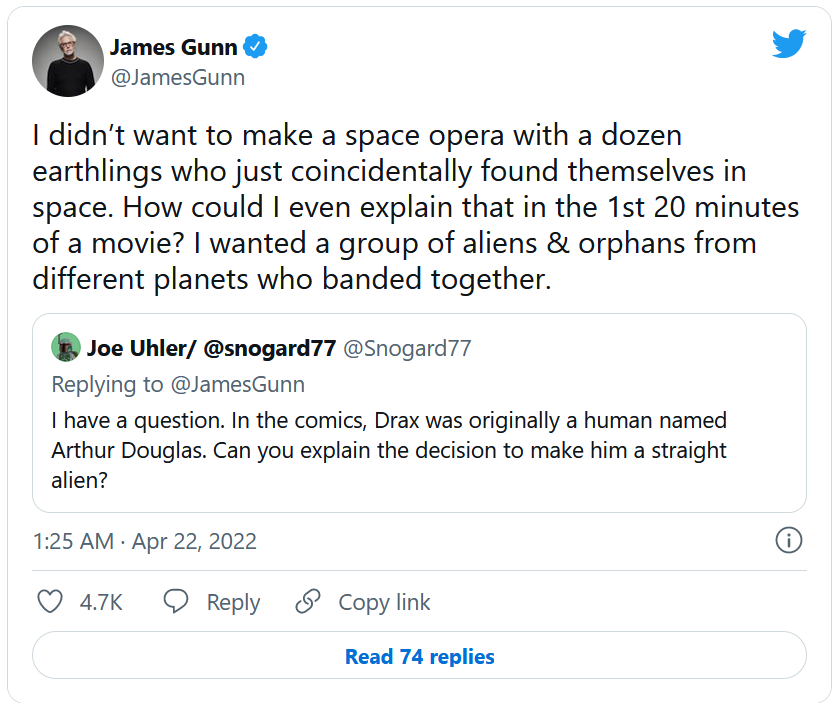Screen dimensions: 838x713
Task: Click the Twitter bird logo
Action: pyautogui.click(x=789, y=43)
